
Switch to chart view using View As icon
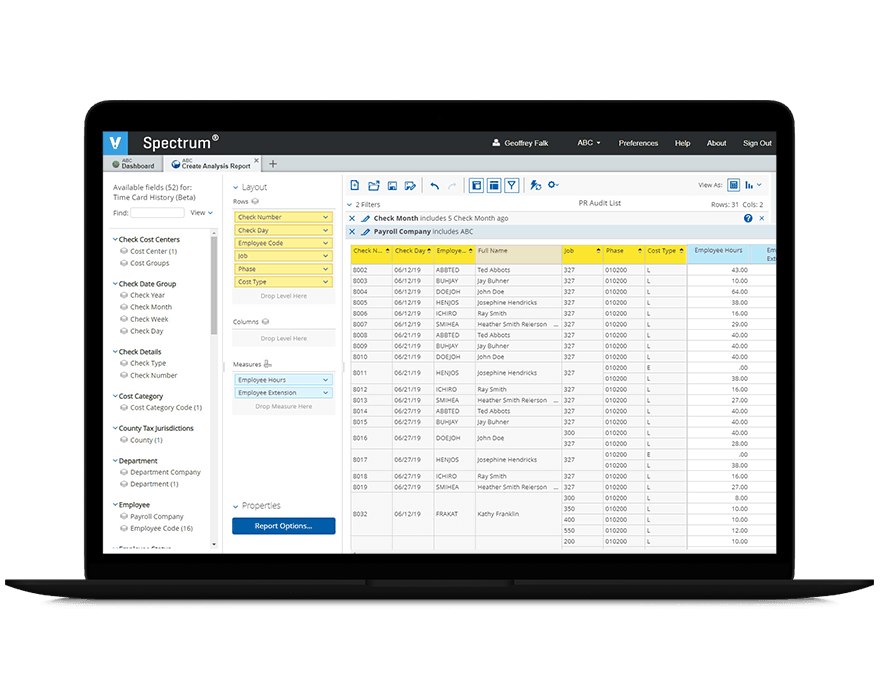pos(749,185)
